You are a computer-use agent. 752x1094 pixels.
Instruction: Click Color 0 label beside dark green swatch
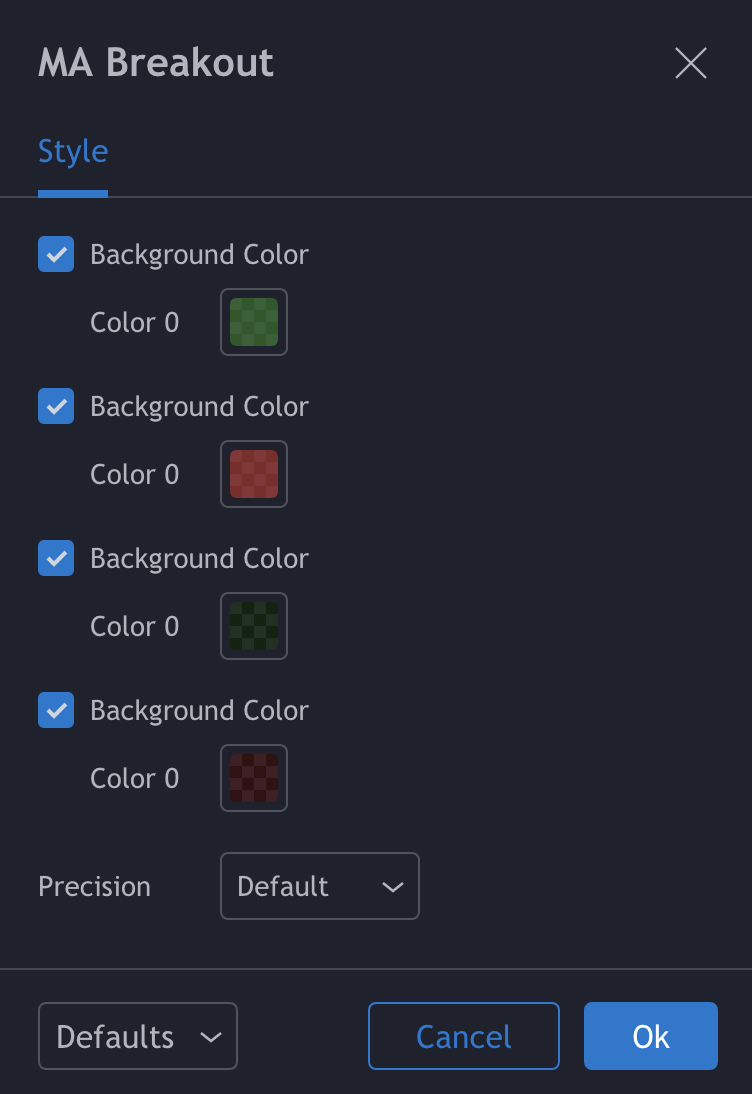tap(135, 626)
